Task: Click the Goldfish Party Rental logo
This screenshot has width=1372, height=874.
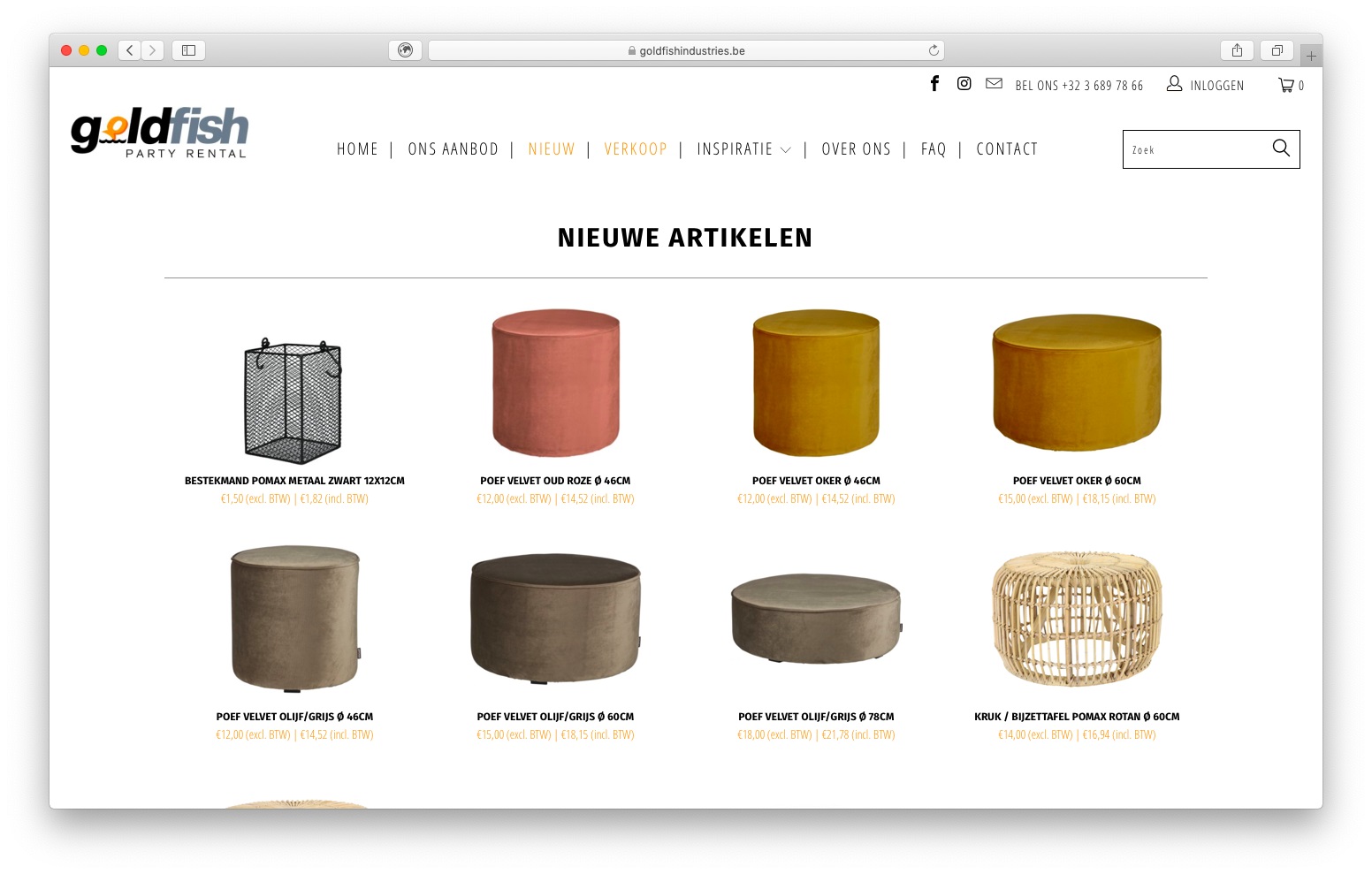Action: [160, 133]
